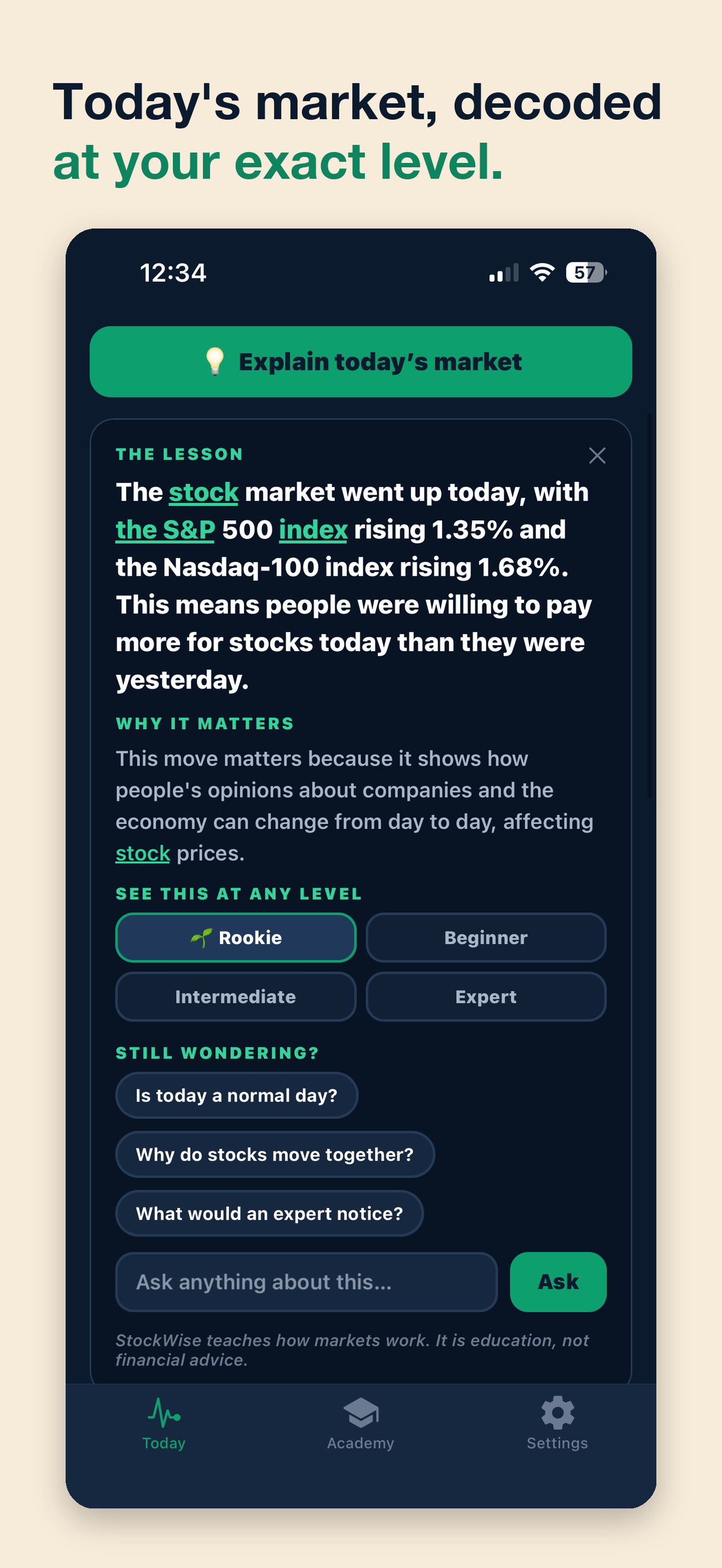Select the Expert level option
The height and width of the screenshot is (1568, 722).
coord(486,997)
